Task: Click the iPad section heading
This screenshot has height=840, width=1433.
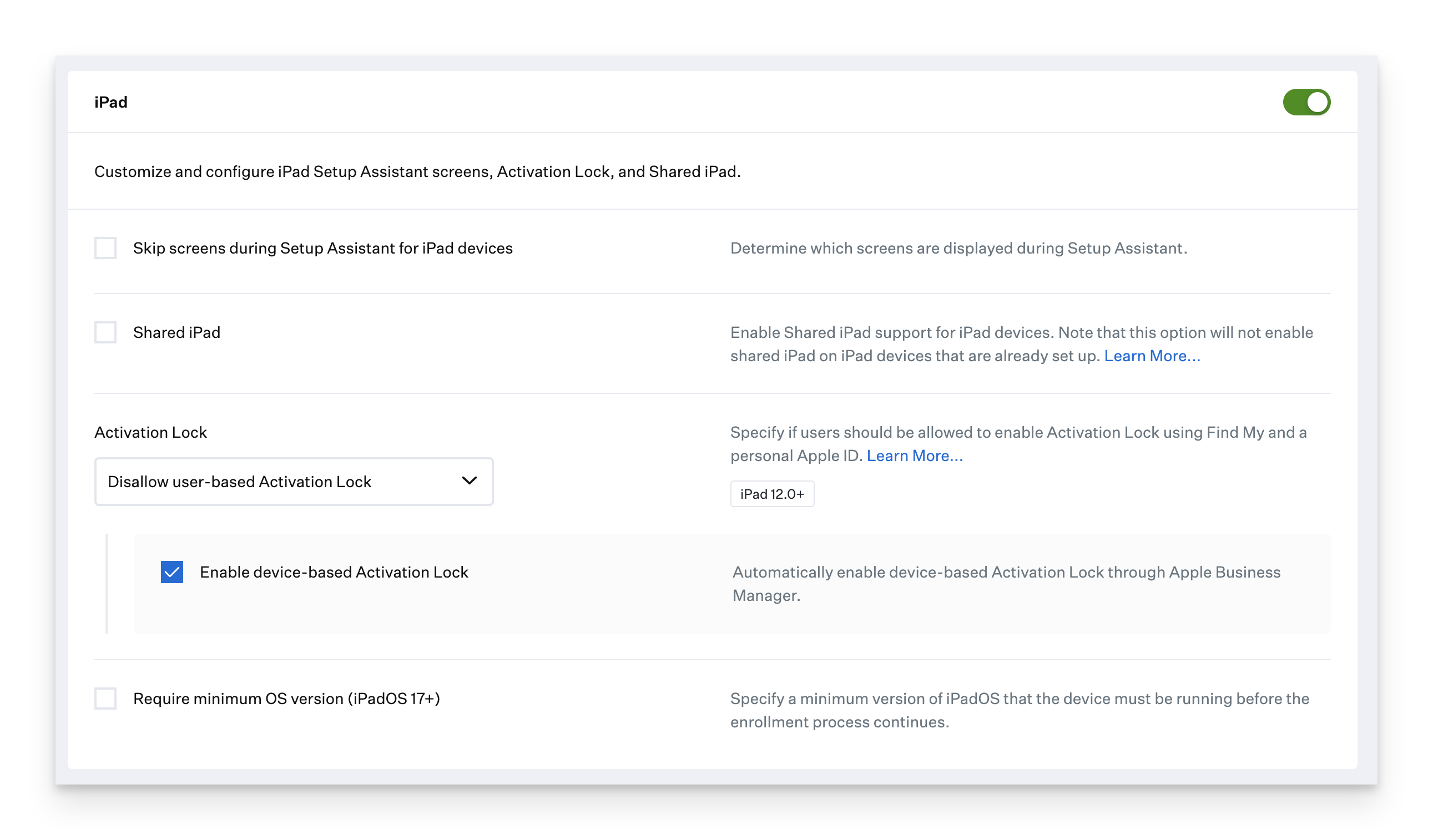Action: 111,102
